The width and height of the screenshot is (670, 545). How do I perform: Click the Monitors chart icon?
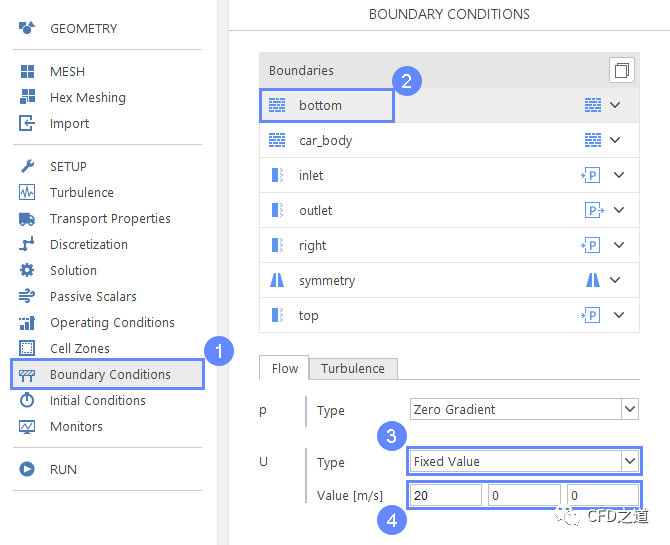click(28, 426)
